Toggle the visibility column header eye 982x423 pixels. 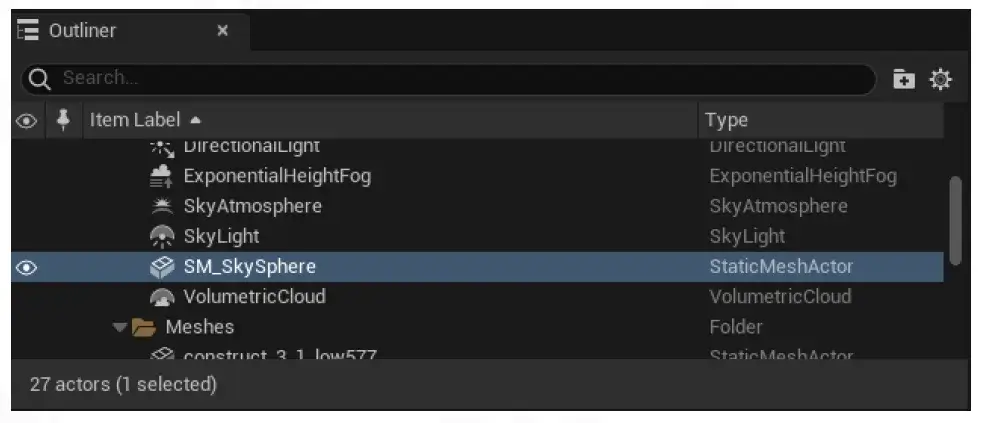tap(26, 120)
